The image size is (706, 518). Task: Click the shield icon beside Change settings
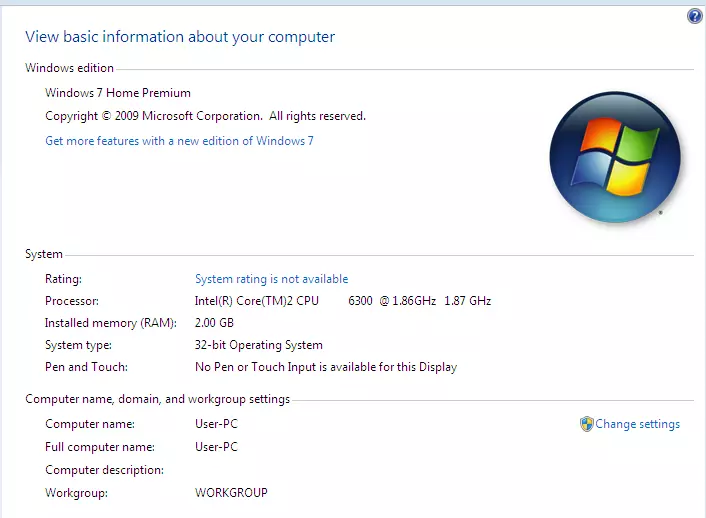coord(586,424)
